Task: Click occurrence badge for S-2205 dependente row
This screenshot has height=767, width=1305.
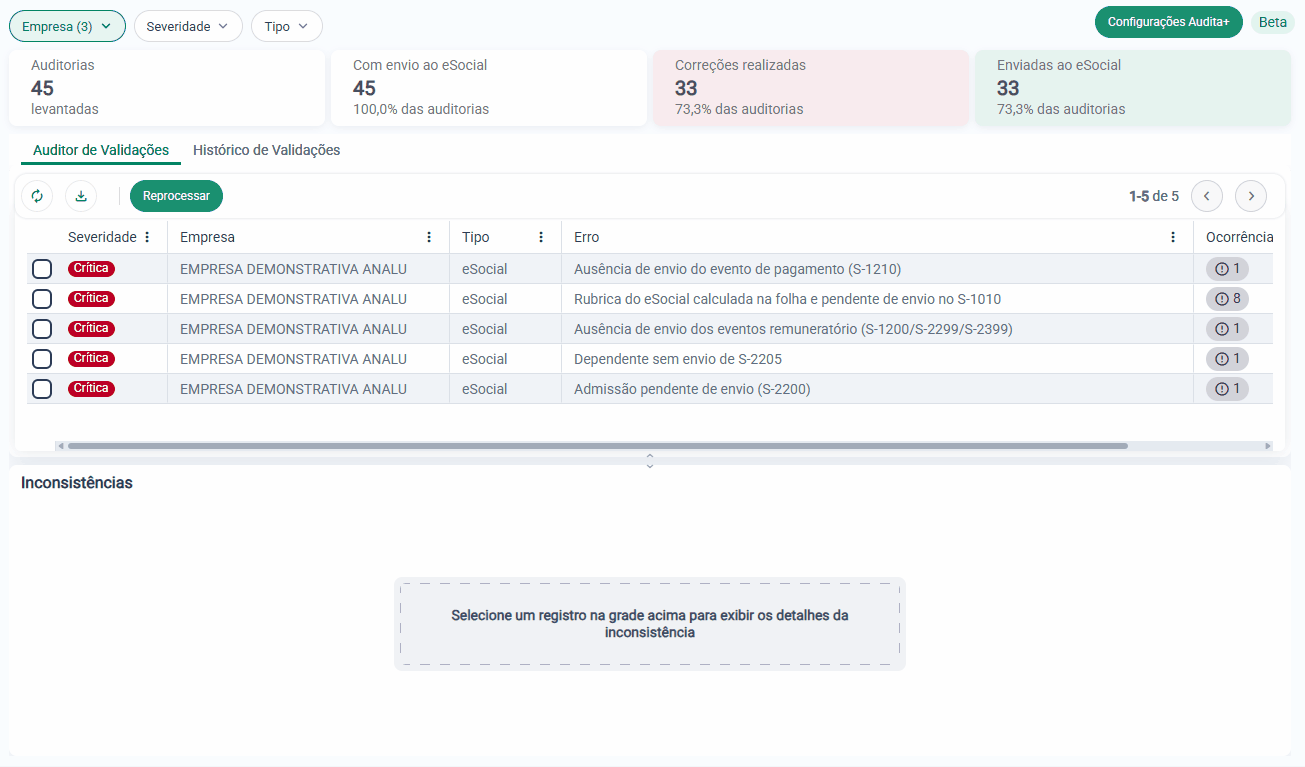Action: coord(1227,358)
